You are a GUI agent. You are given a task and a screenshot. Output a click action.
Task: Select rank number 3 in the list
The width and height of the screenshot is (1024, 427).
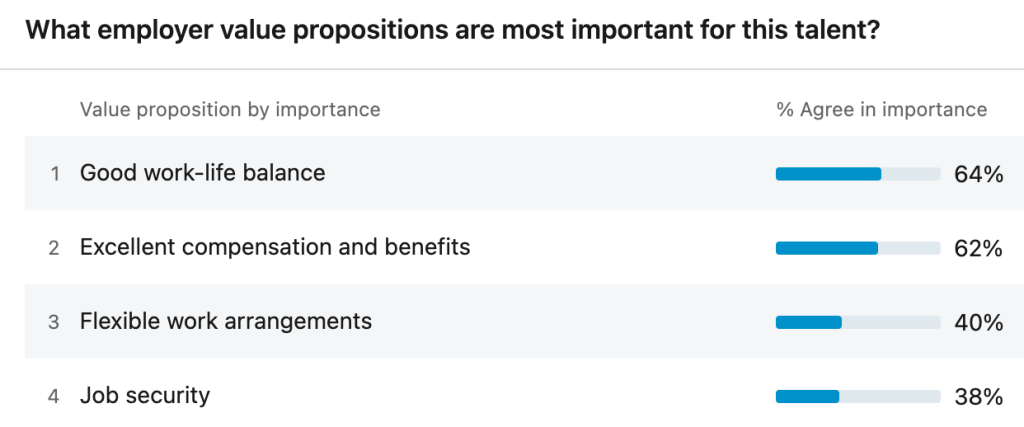[54, 322]
